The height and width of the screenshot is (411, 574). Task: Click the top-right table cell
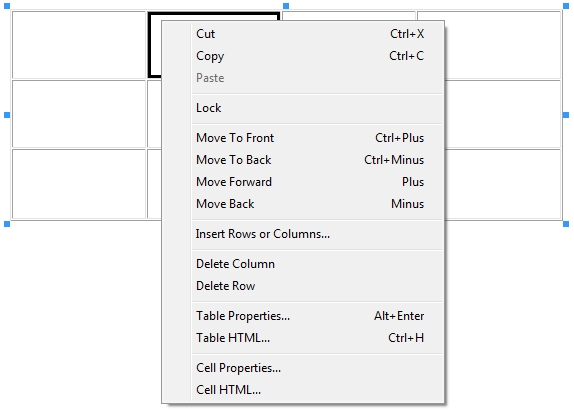(503, 45)
